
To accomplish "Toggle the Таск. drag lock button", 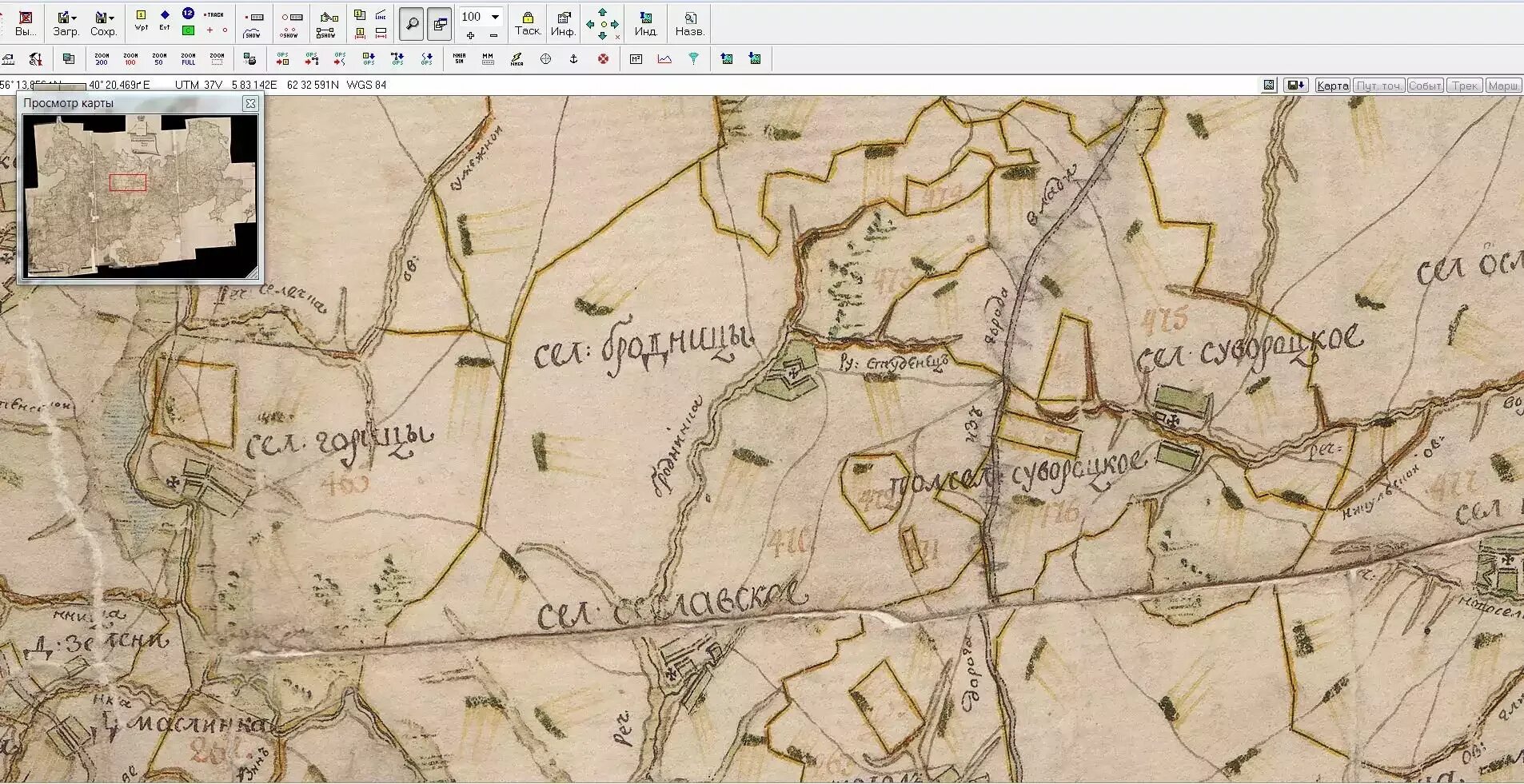I will pos(528,23).
